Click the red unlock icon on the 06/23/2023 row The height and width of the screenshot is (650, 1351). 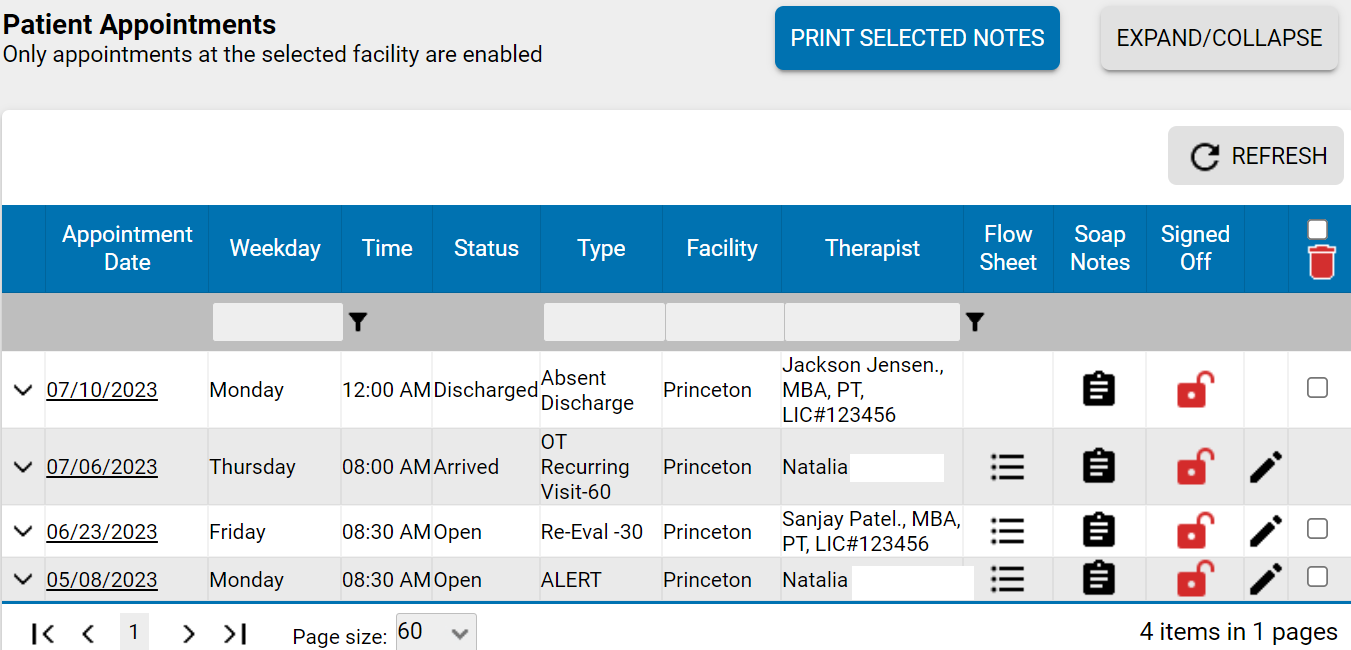[1195, 531]
